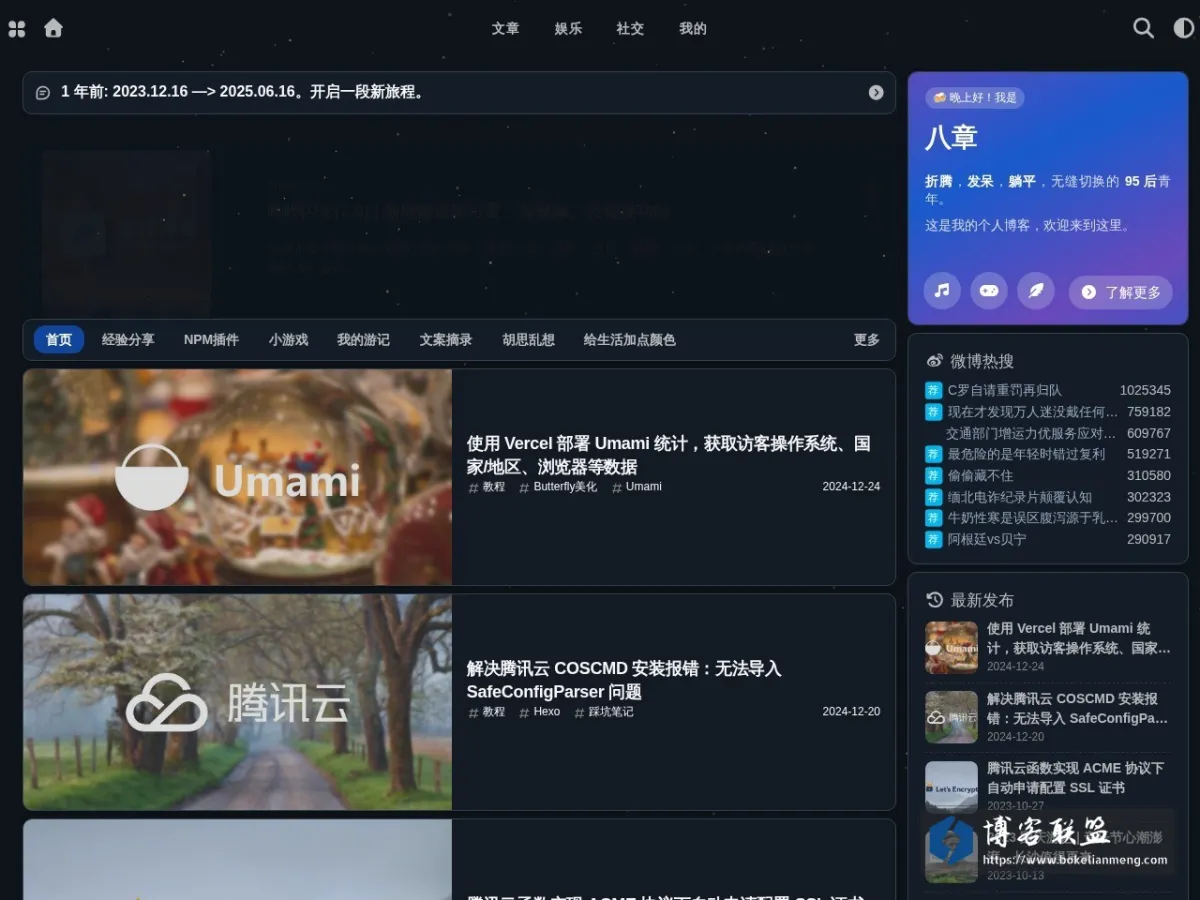The height and width of the screenshot is (900, 1200).
Task: Click the history clock icon beside 最新发布
Action: 935,600
